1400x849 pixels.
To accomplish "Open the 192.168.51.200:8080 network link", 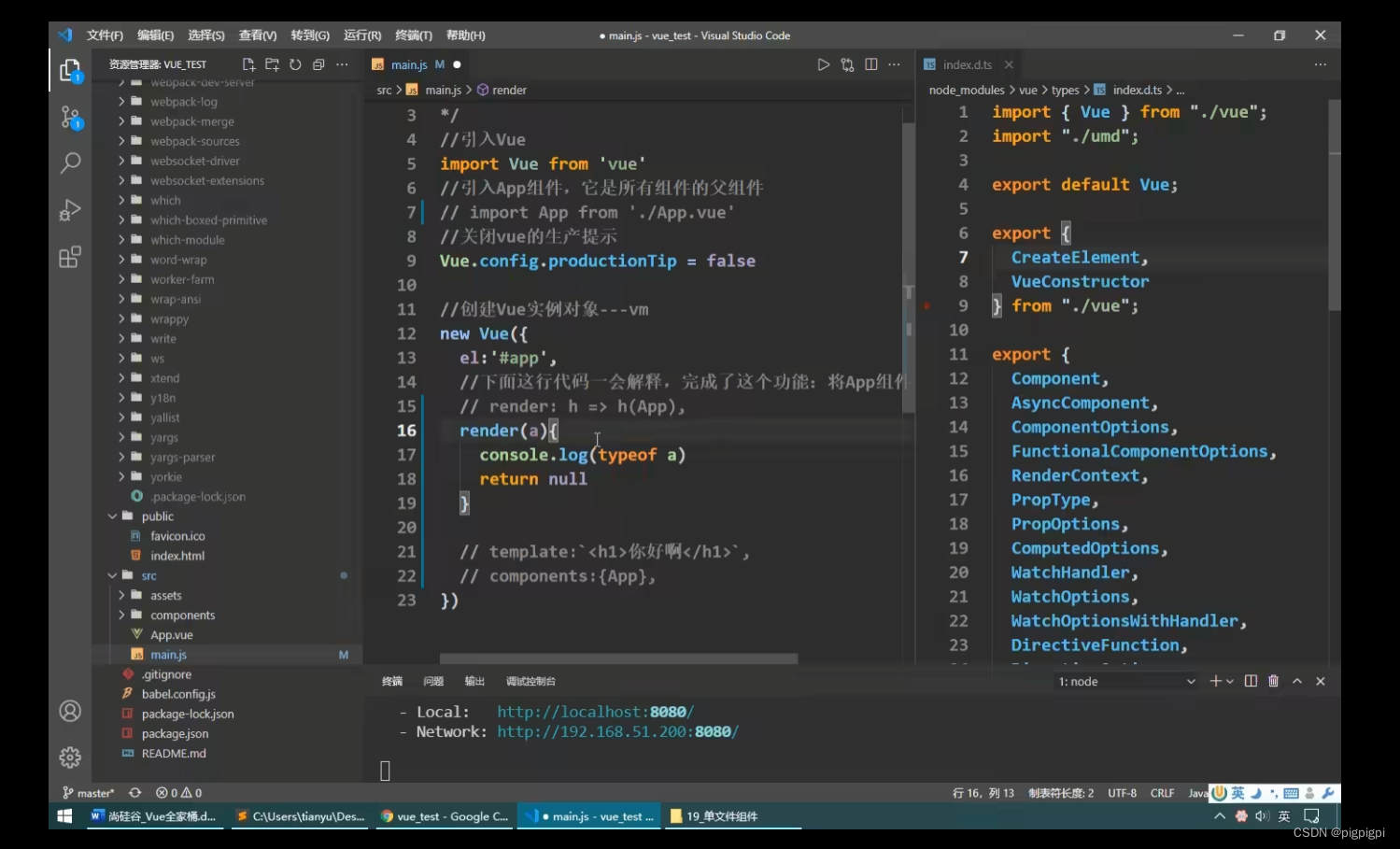I will 617,731.
